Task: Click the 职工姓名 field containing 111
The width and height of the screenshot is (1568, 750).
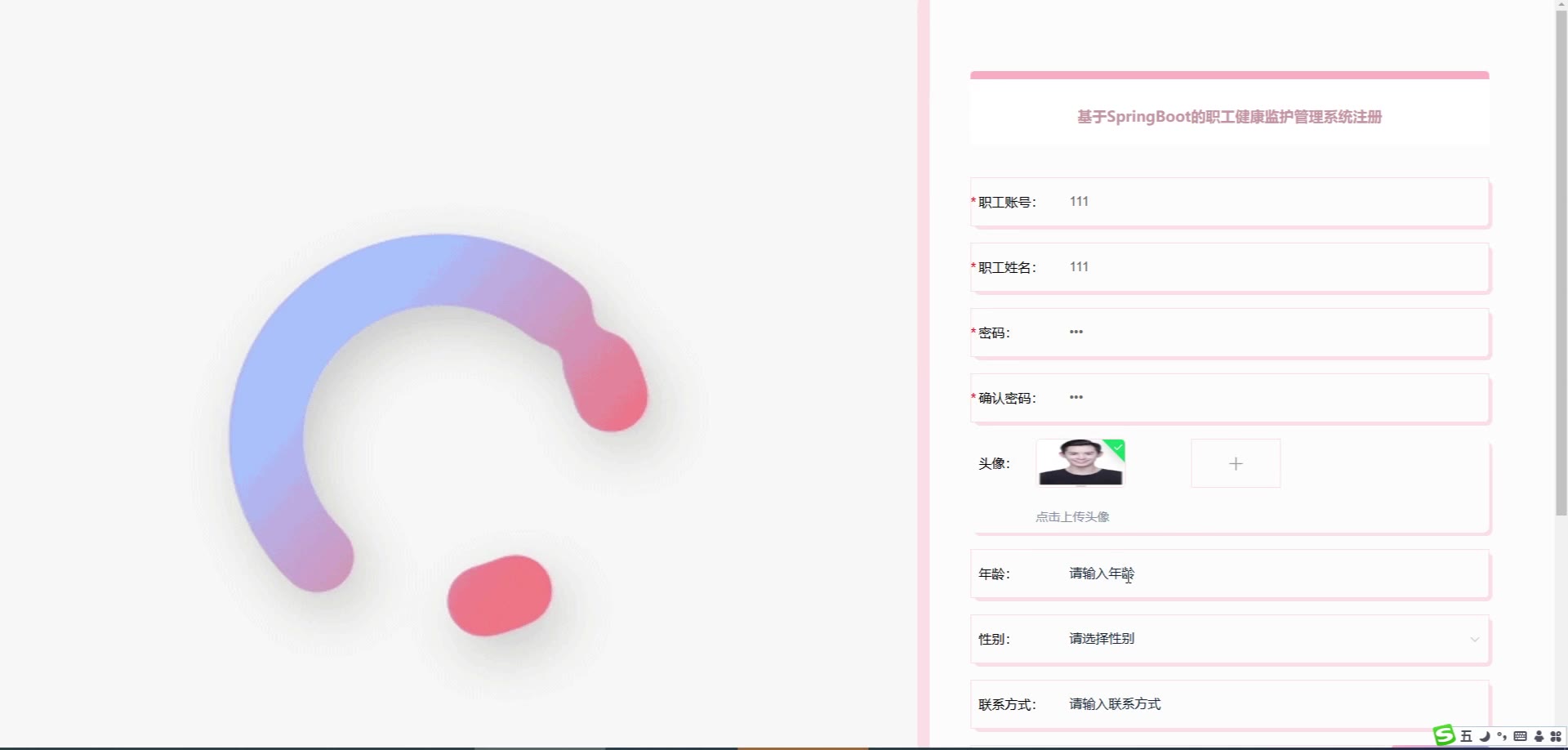Action: click(x=1274, y=267)
